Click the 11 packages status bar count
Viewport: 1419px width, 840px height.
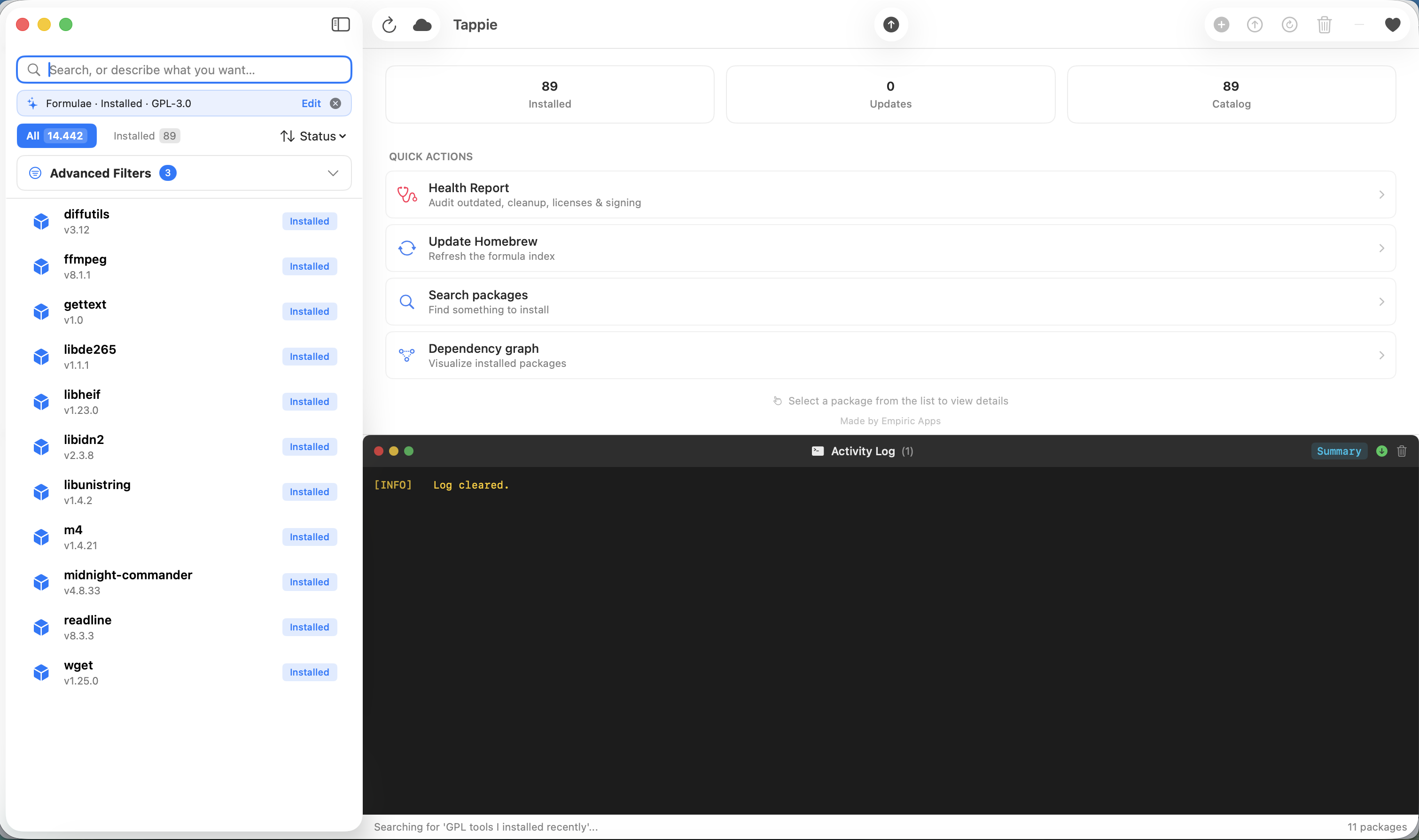coord(1377,827)
